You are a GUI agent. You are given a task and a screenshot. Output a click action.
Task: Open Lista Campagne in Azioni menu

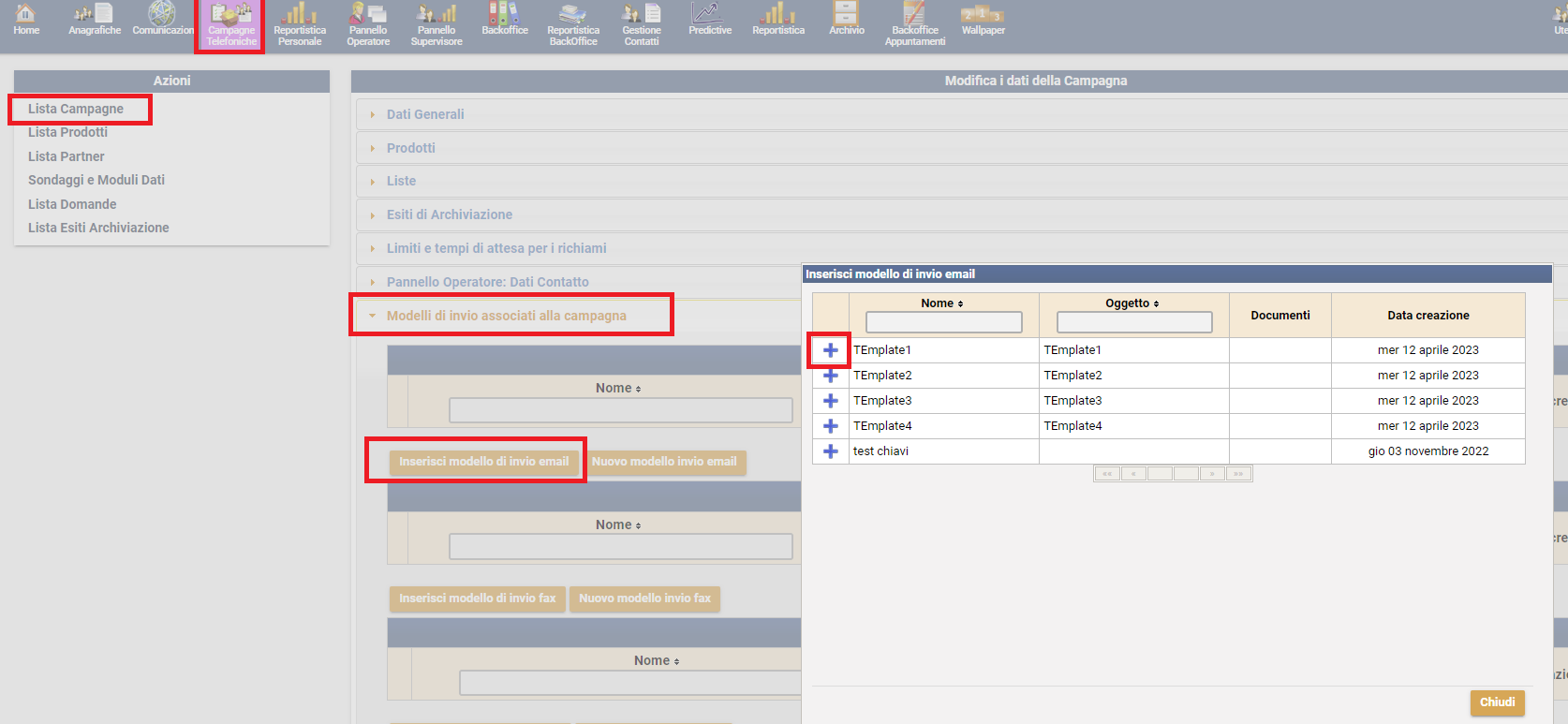(76, 109)
